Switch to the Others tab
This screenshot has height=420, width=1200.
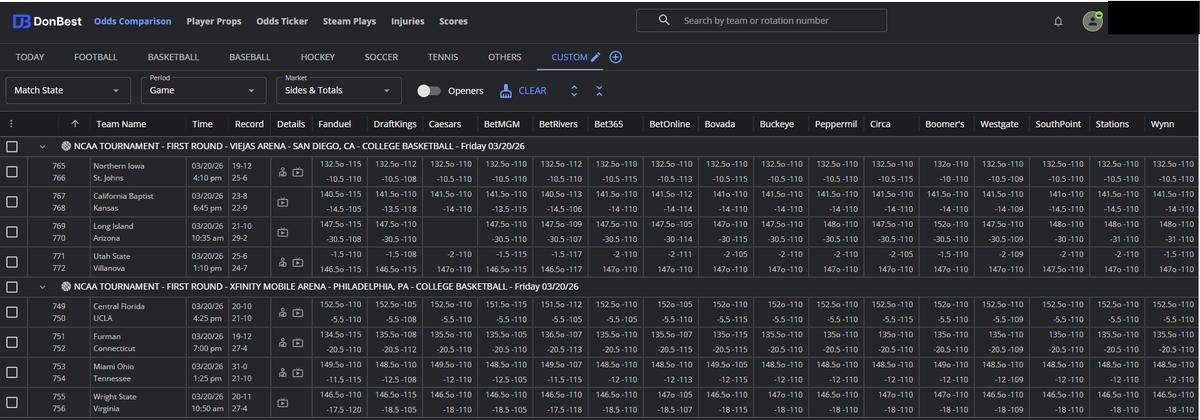pyautogui.click(x=505, y=57)
